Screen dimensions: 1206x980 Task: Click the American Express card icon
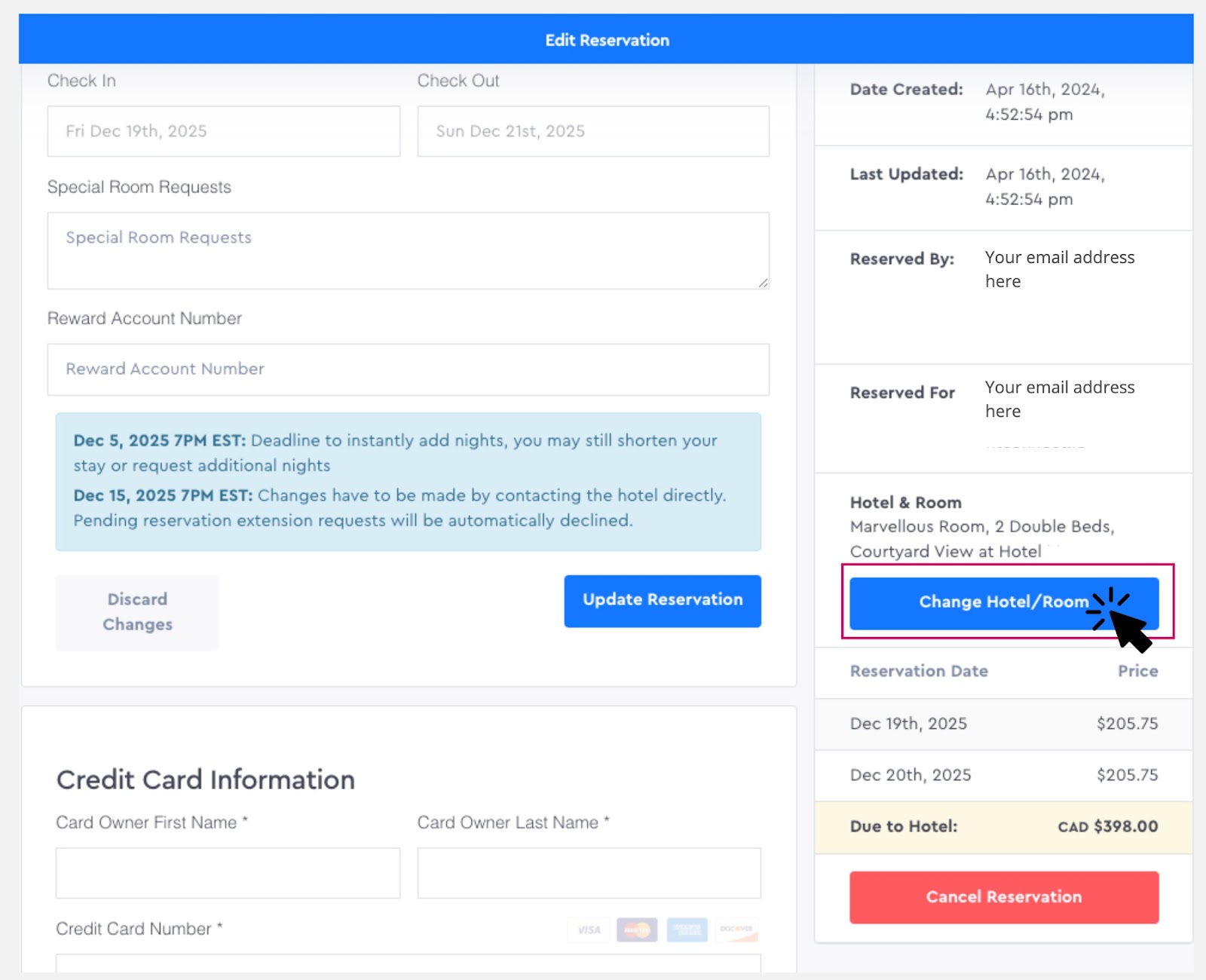(x=687, y=929)
